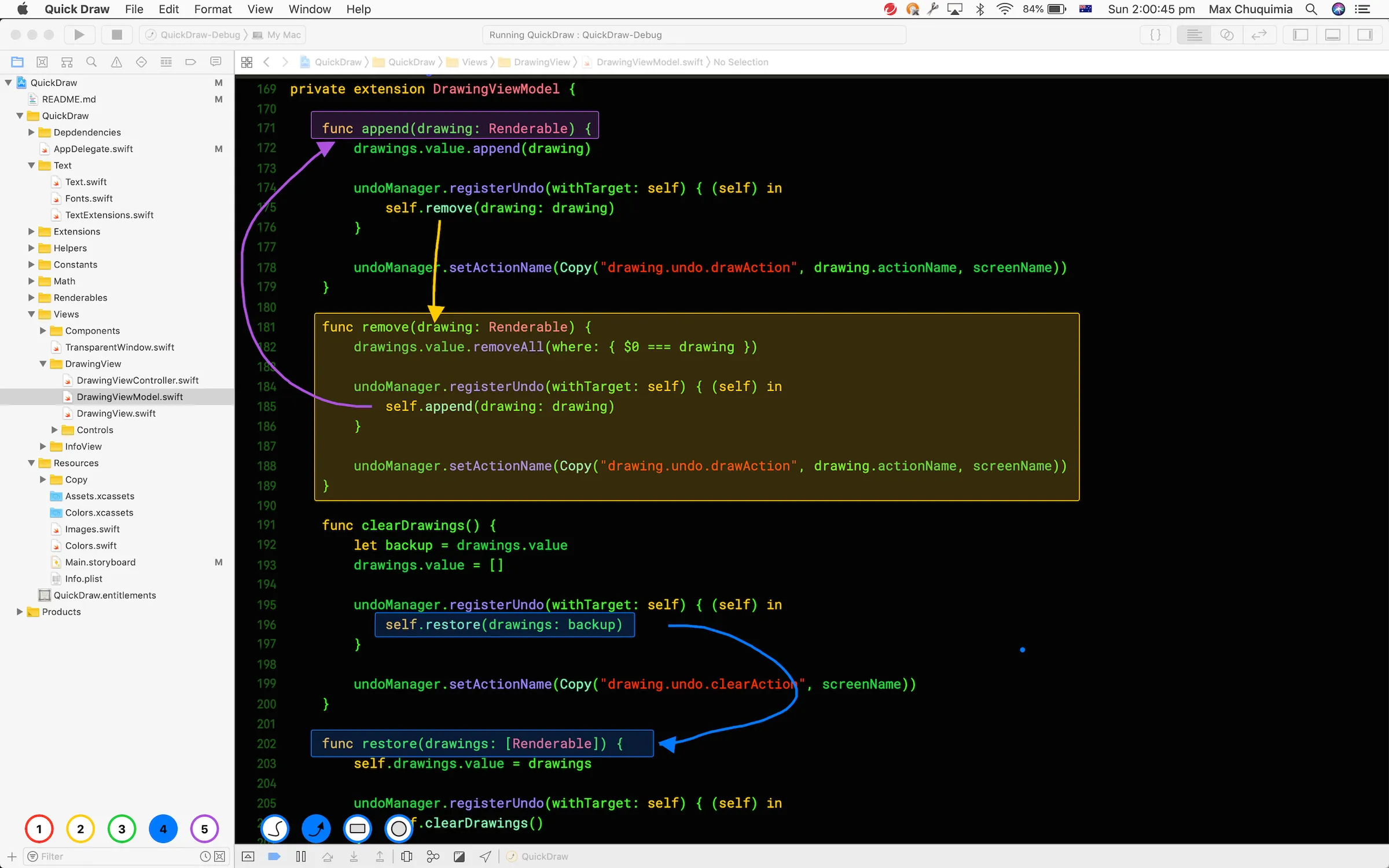Open DrawingViewController.swift in navigator
This screenshot has width=1389, height=868.
(x=137, y=380)
